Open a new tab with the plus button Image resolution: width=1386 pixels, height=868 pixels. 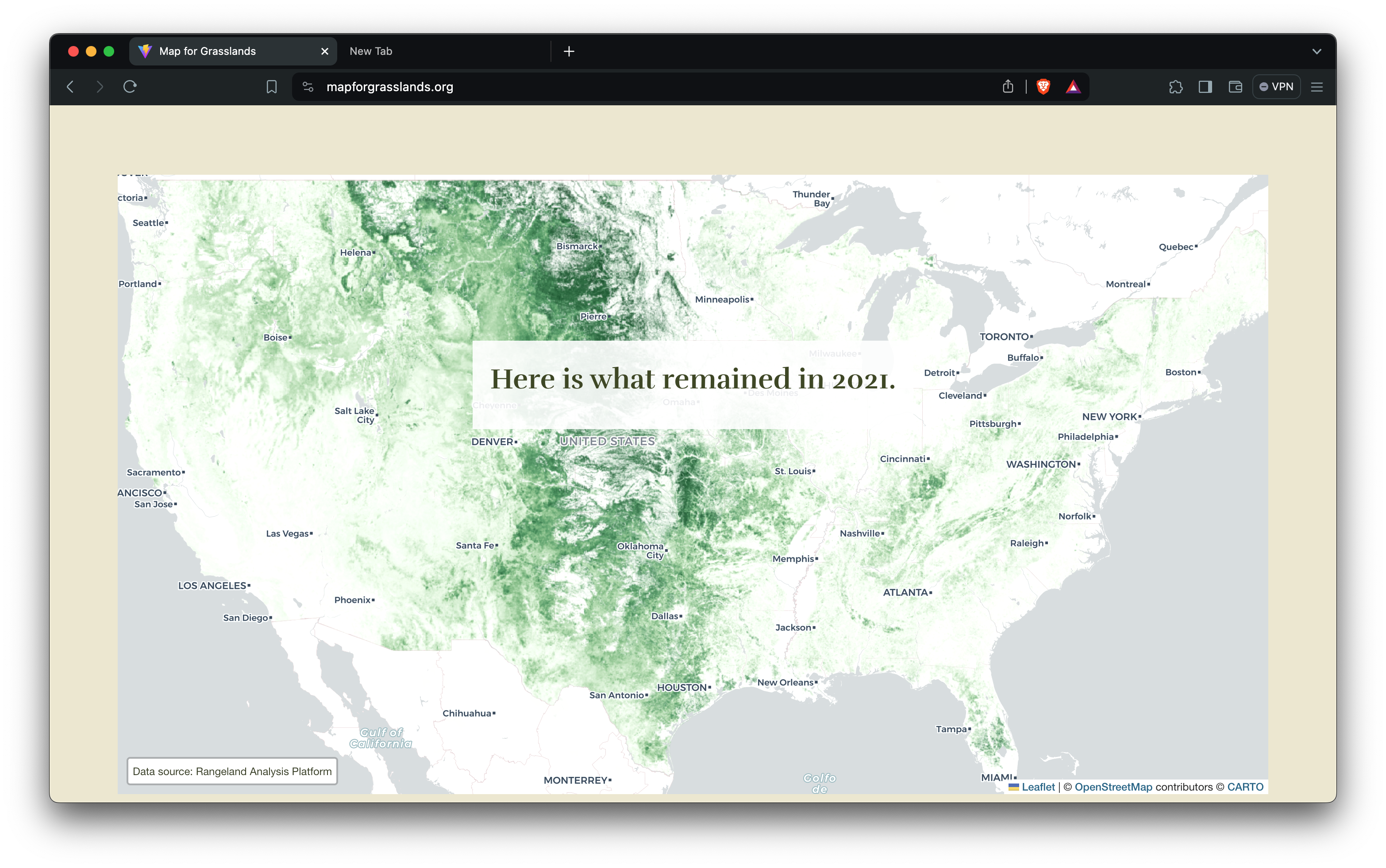[x=568, y=51]
